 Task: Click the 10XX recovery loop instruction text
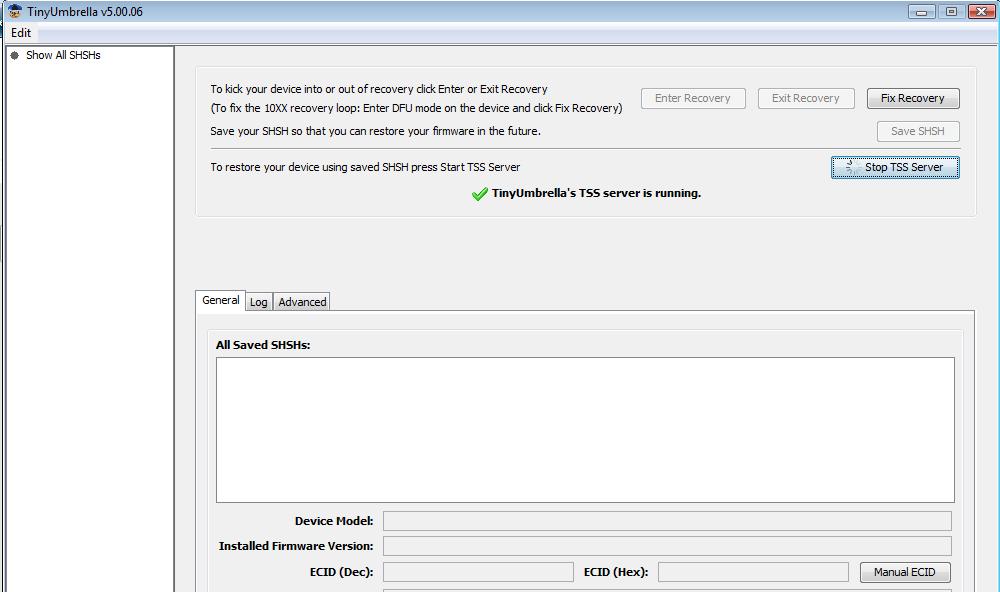[416, 108]
